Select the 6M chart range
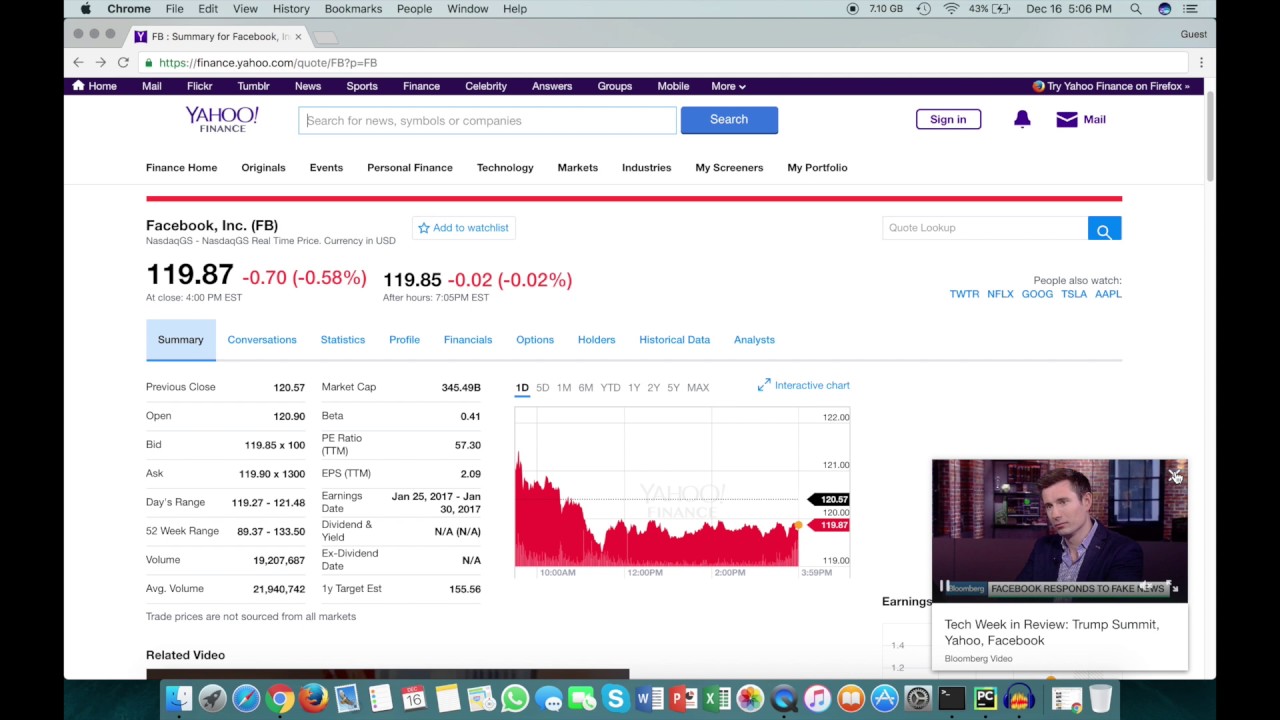 tap(586, 388)
